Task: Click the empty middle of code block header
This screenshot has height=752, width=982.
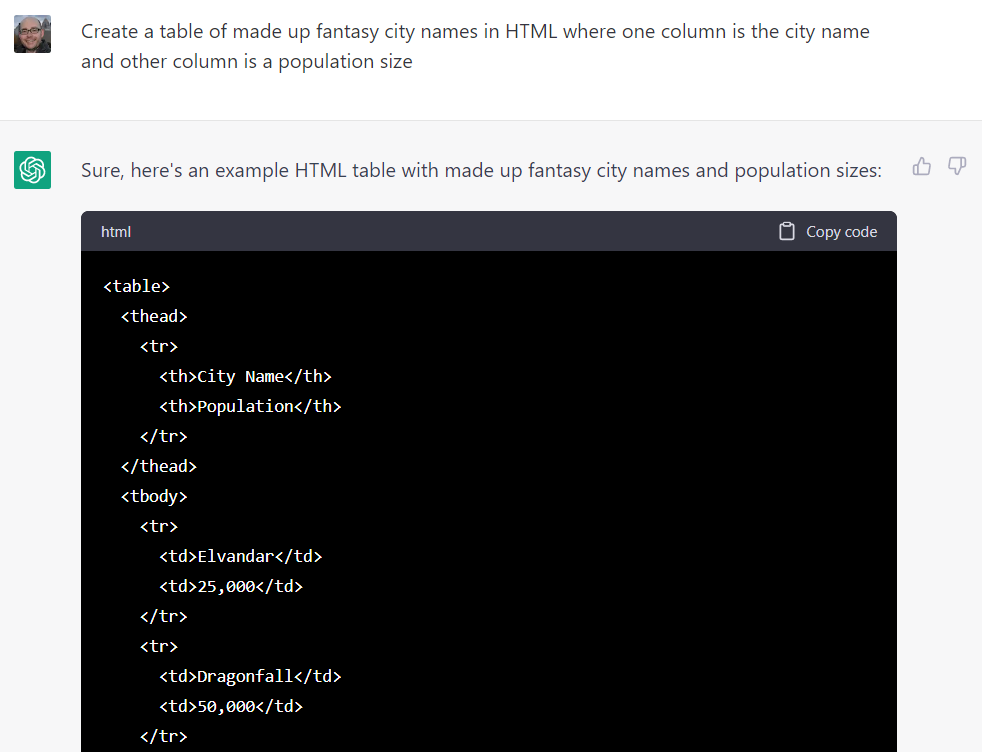Action: tap(450, 232)
